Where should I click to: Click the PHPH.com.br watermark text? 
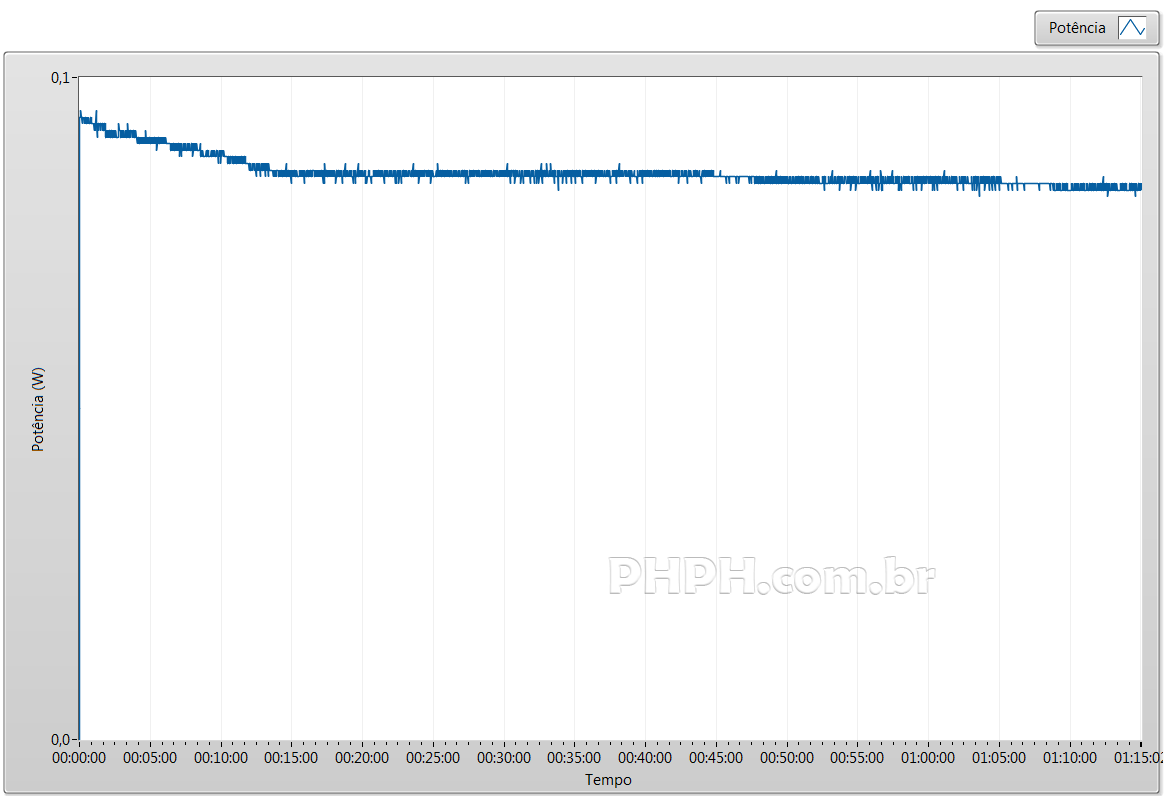tap(771, 577)
